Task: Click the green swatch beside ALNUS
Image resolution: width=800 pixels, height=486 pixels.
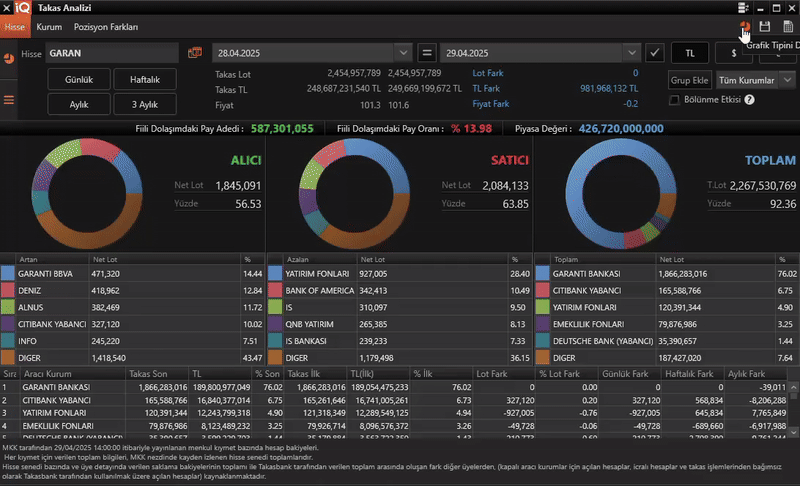Action: coord(8,307)
